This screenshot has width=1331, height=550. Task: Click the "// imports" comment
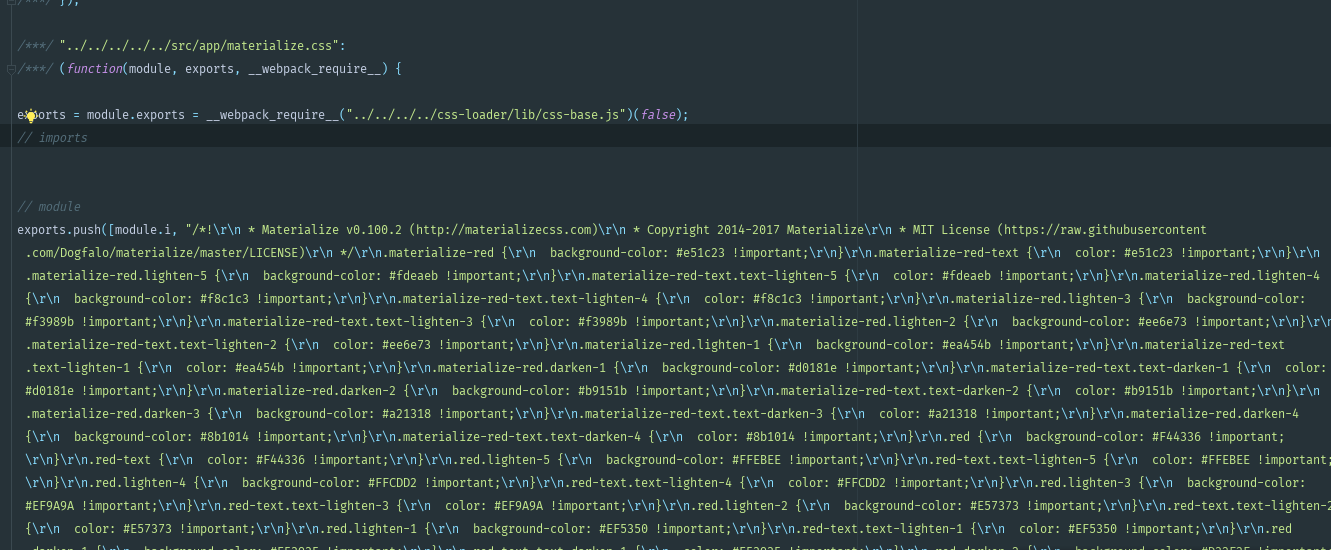click(52, 138)
